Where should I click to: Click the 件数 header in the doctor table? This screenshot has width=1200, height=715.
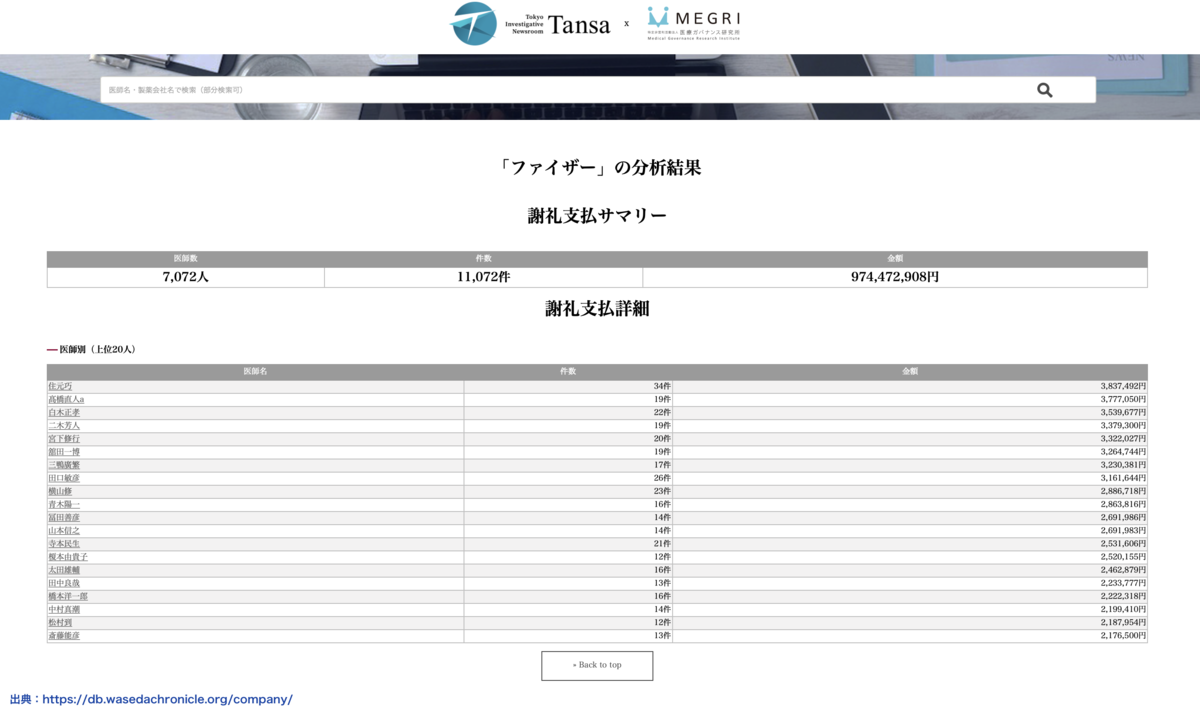pyautogui.click(x=568, y=371)
